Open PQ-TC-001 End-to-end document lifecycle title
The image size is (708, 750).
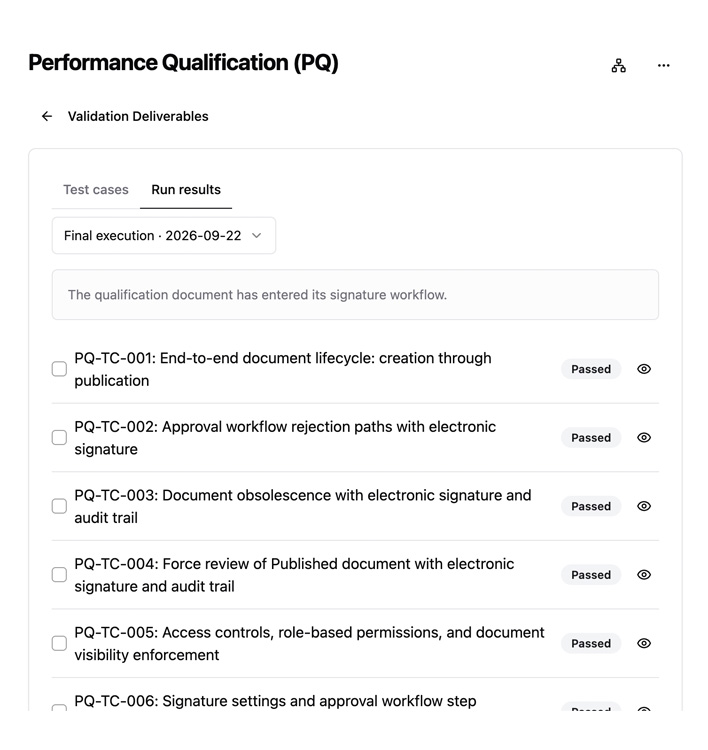(283, 369)
